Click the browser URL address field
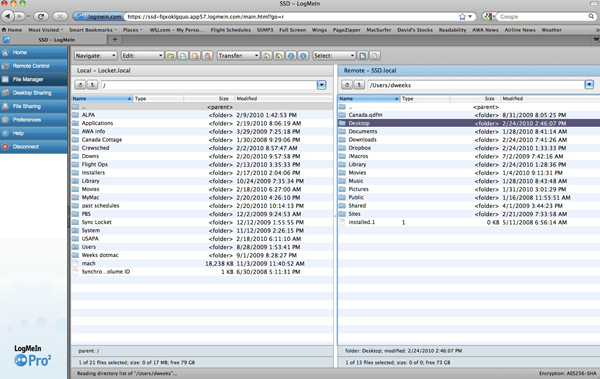The width and height of the screenshot is (600, 379). 291,16
